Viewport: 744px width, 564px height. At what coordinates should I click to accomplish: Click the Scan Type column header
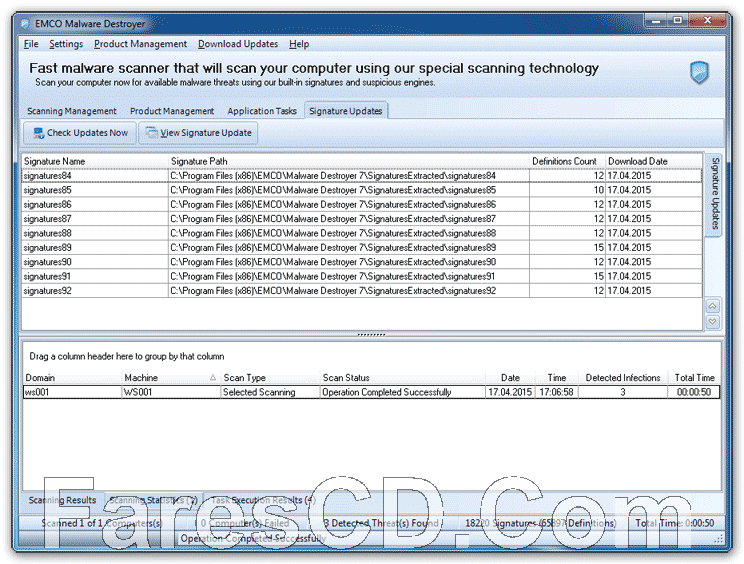tap(270, 378)
